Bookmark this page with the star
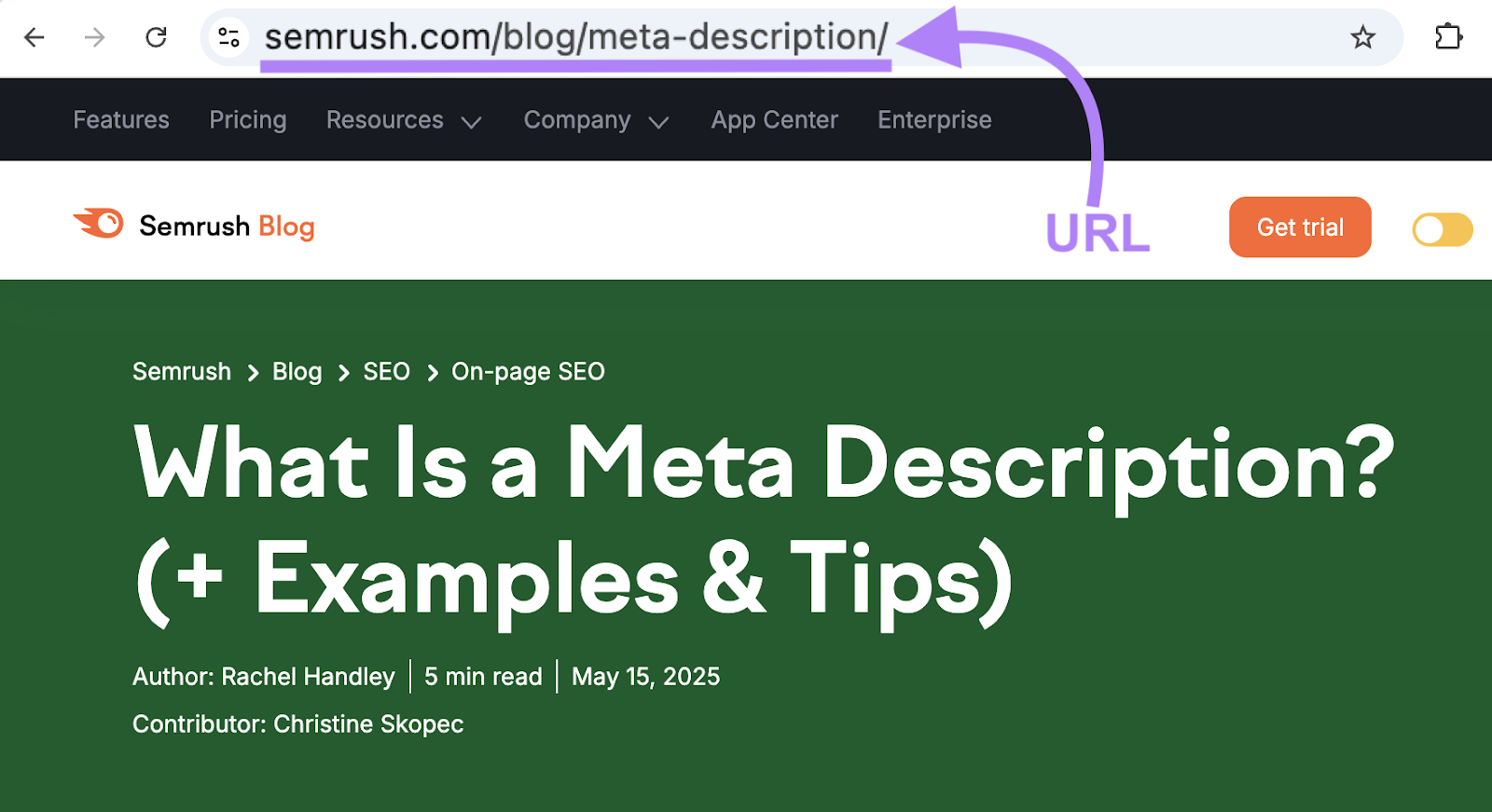1492x812 pixels. coord(1362,37)
